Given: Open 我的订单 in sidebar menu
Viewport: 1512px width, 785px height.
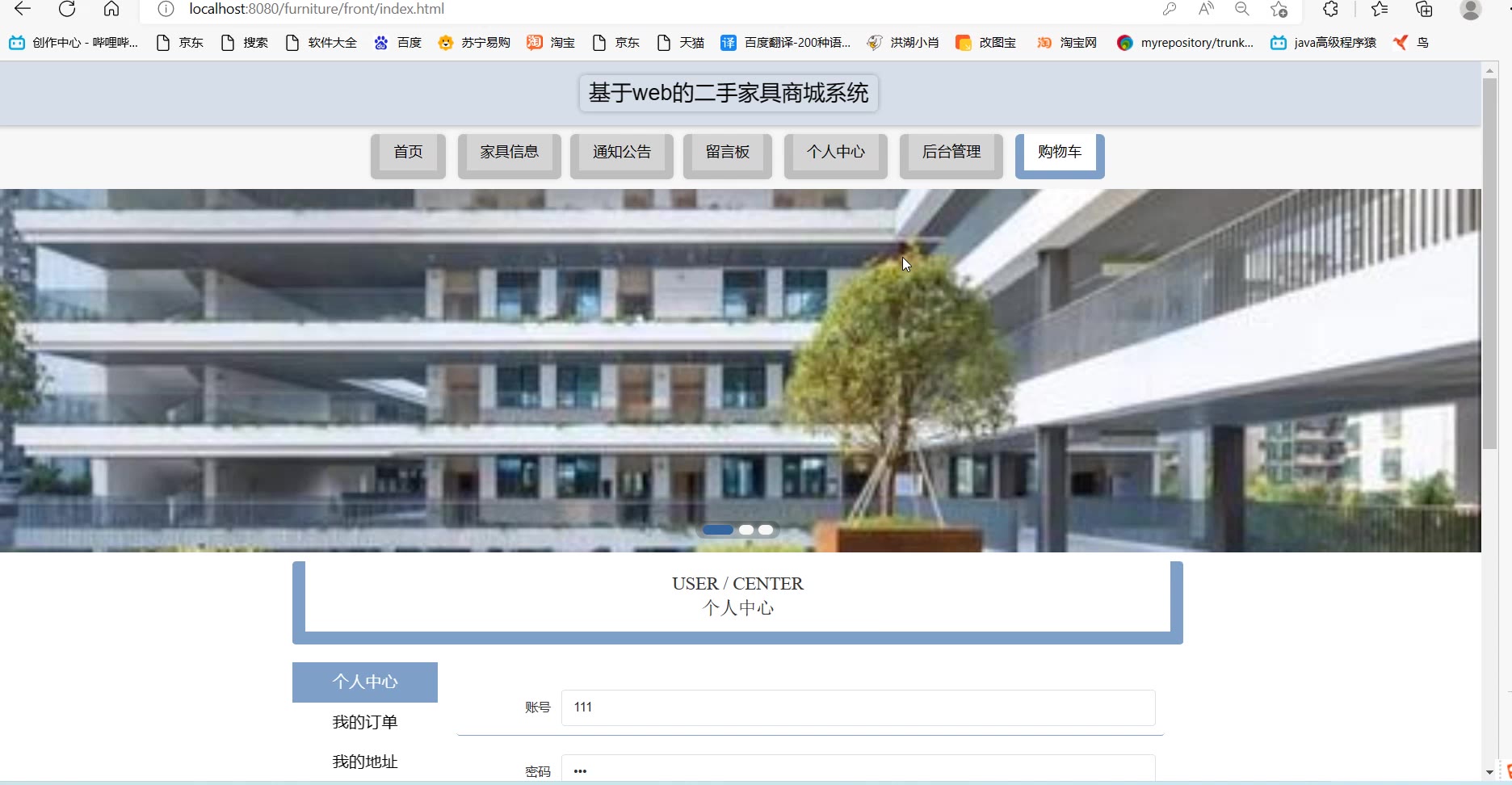Looking at the screenshot, I should coord(365,722).
